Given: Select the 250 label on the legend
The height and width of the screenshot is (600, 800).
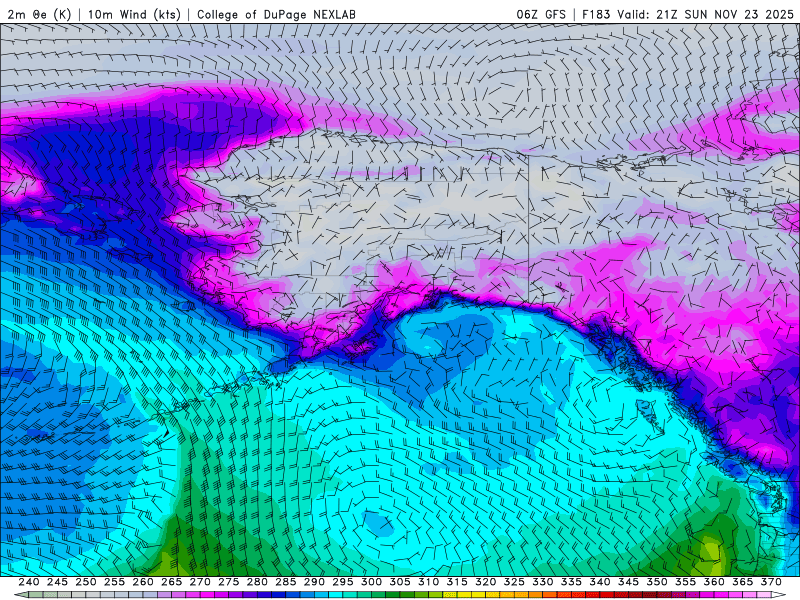Looking at the screenshot, I should 86,582.
